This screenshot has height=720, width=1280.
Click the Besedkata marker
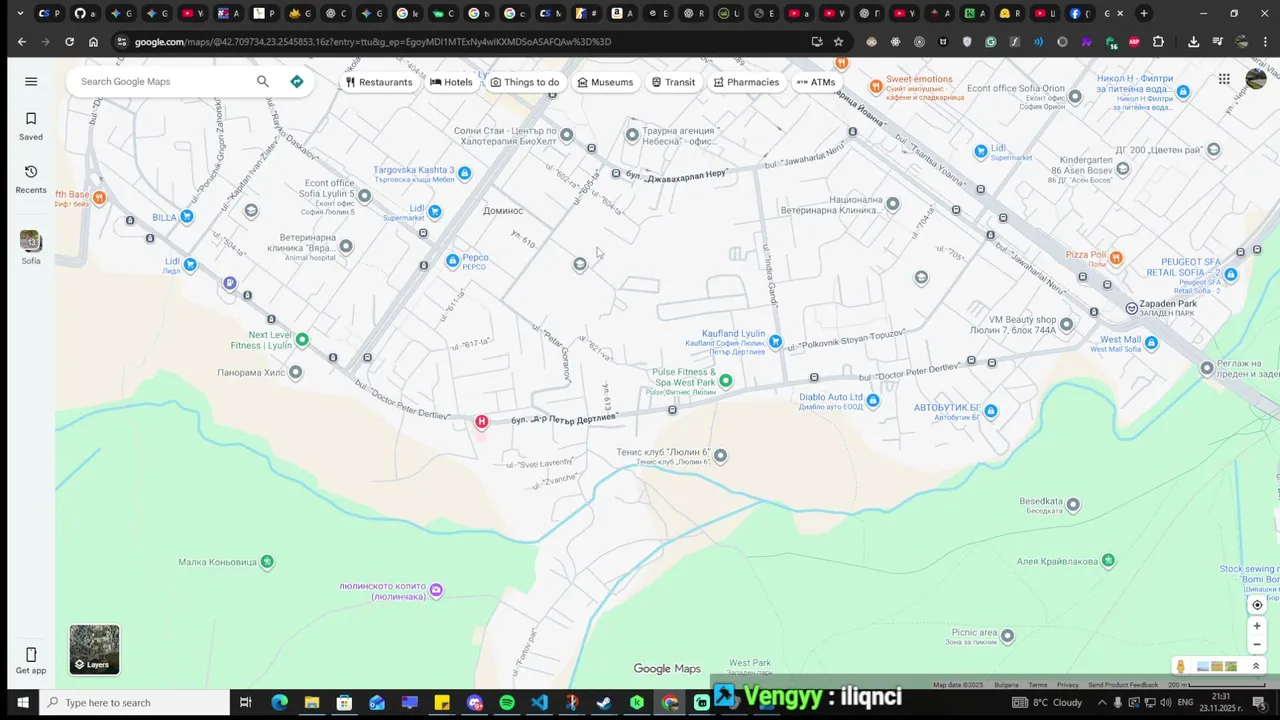1073,505
